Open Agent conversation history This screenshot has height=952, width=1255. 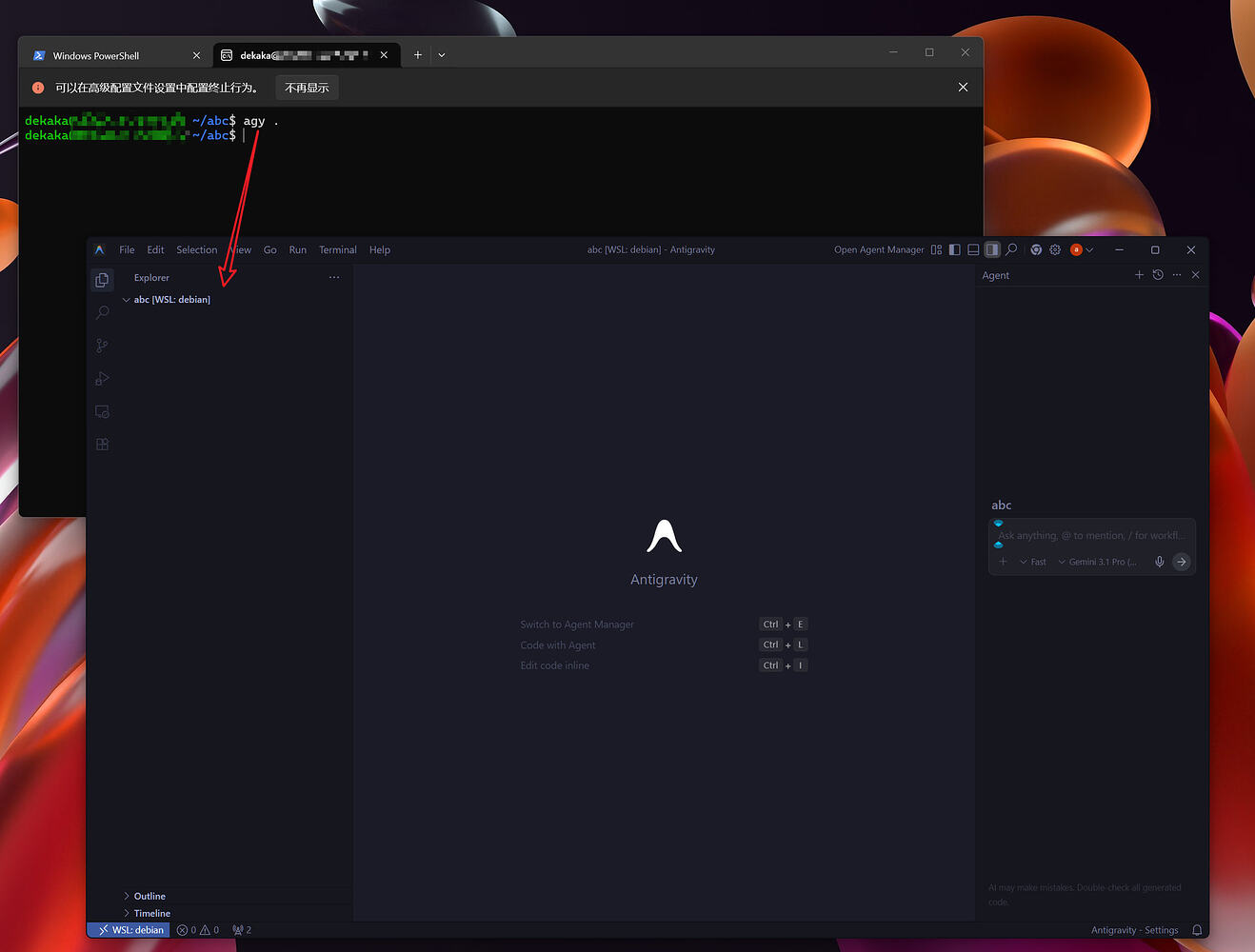click(1158, 275)
